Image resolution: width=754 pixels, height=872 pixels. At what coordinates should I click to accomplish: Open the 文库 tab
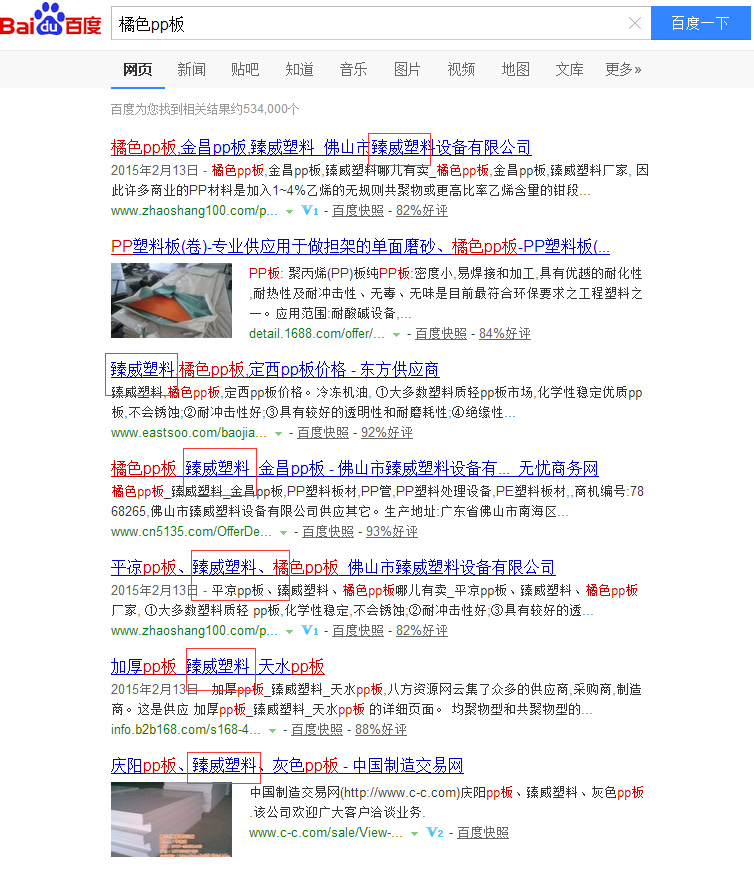coord(569,70)
